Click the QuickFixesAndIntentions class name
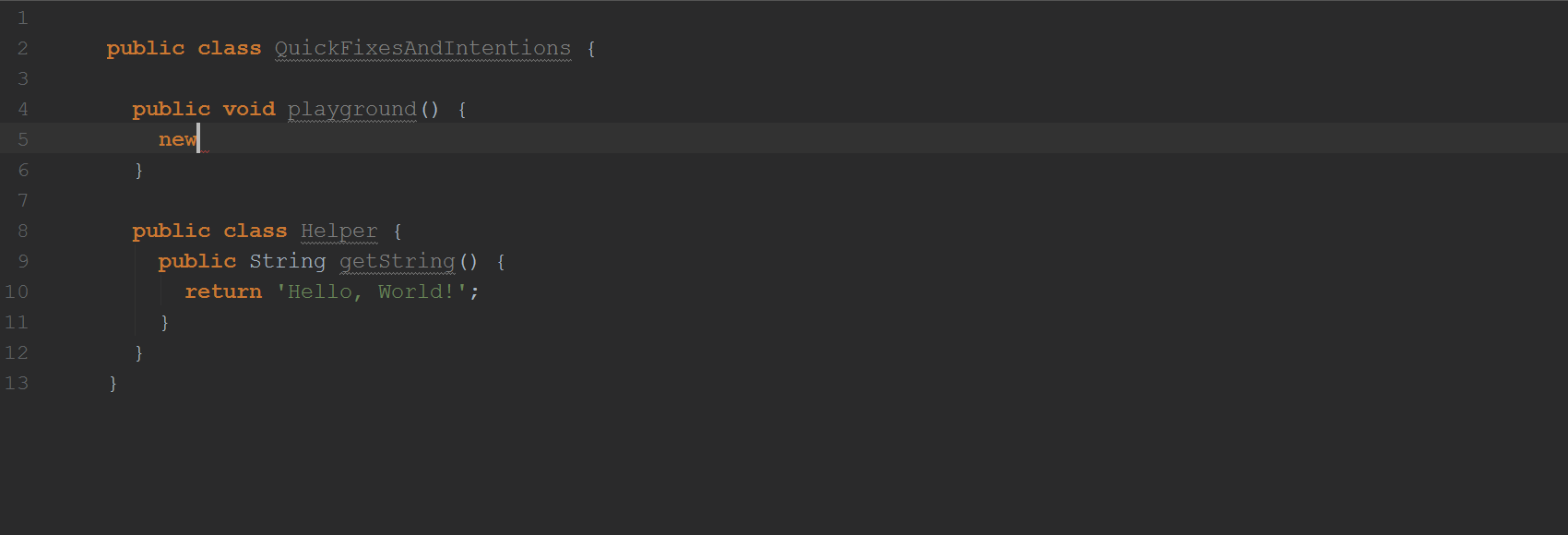Viewport: 1568px width, 535px height. [422, 48]
